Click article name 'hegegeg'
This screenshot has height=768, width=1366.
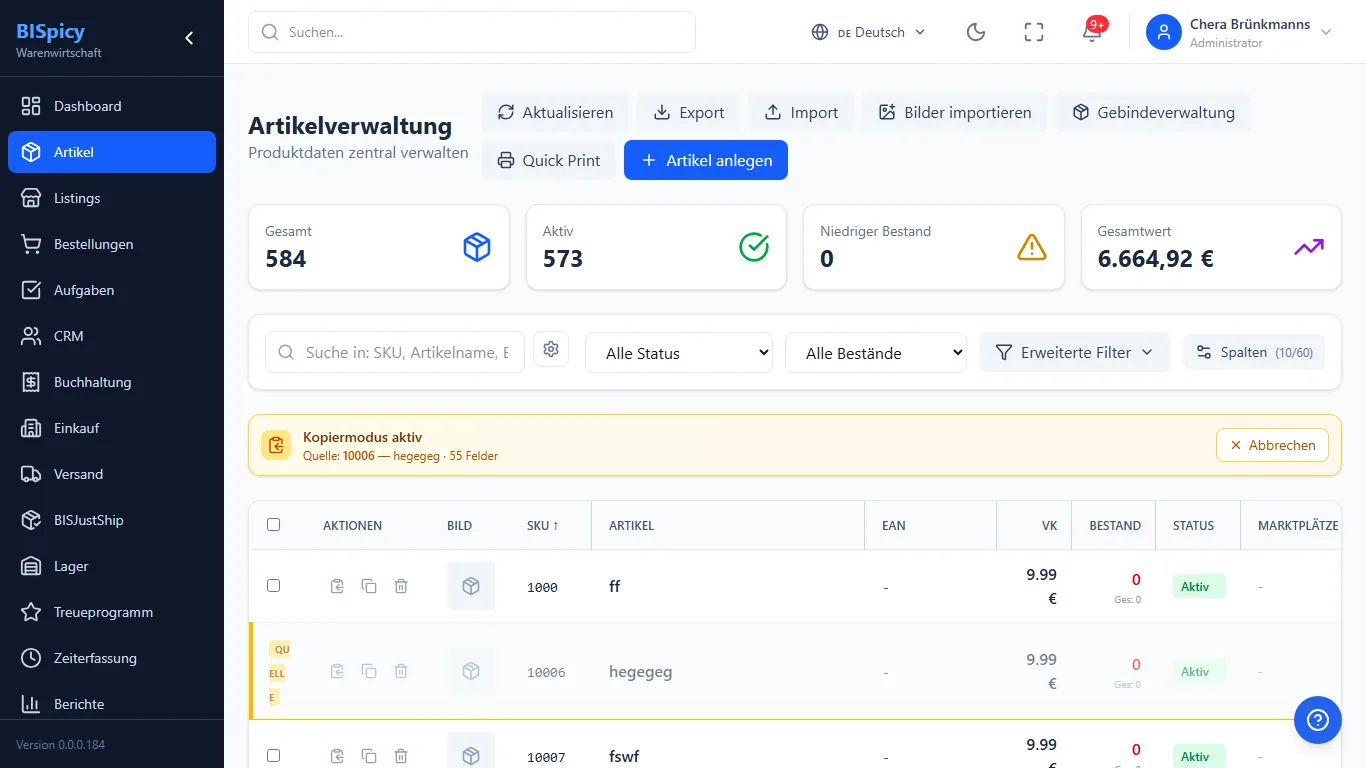coord(640,671)
